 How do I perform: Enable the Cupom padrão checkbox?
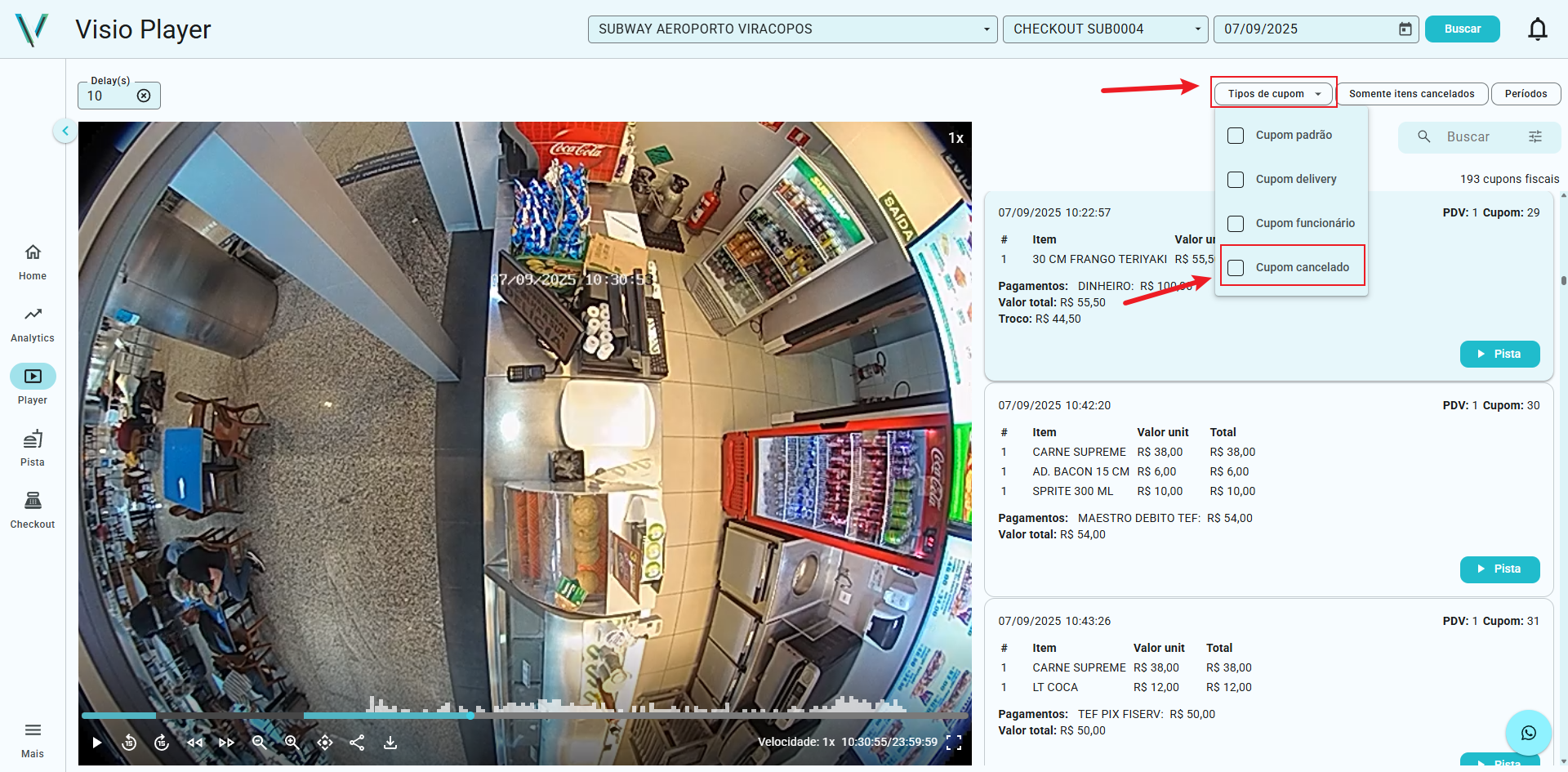click(1236, 136)
